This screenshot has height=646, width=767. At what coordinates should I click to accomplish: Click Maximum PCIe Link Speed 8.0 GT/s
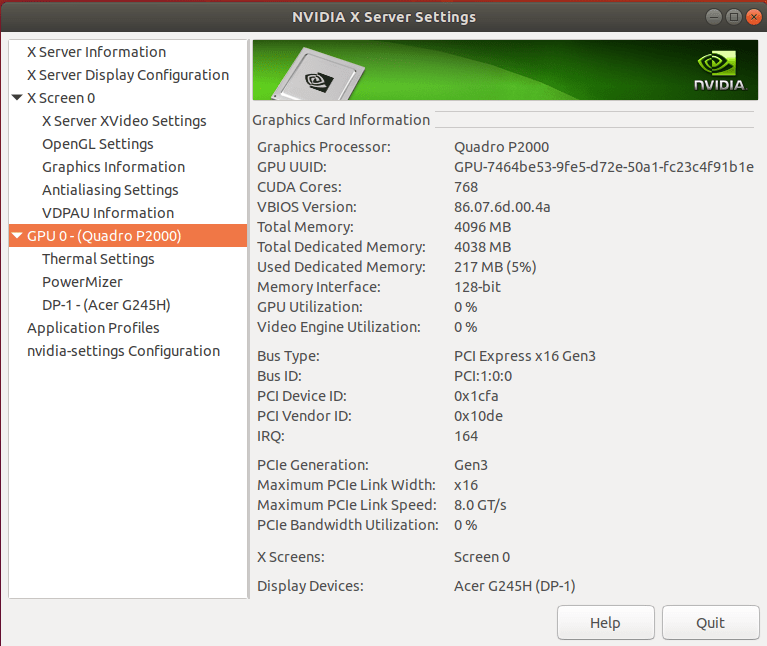480,505
